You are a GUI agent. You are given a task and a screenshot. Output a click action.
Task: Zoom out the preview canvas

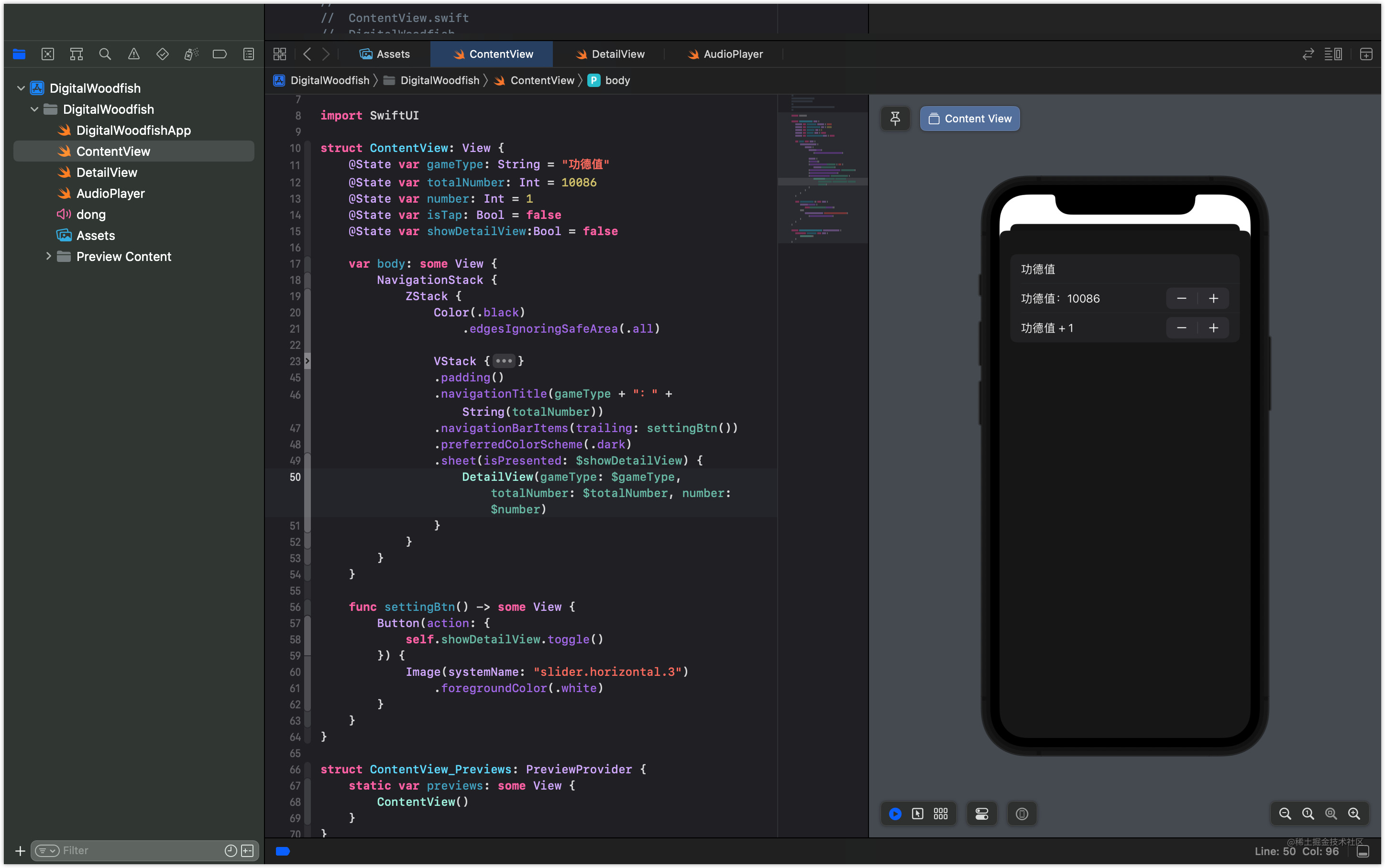pyautogui.click(x=1285, y=814)
